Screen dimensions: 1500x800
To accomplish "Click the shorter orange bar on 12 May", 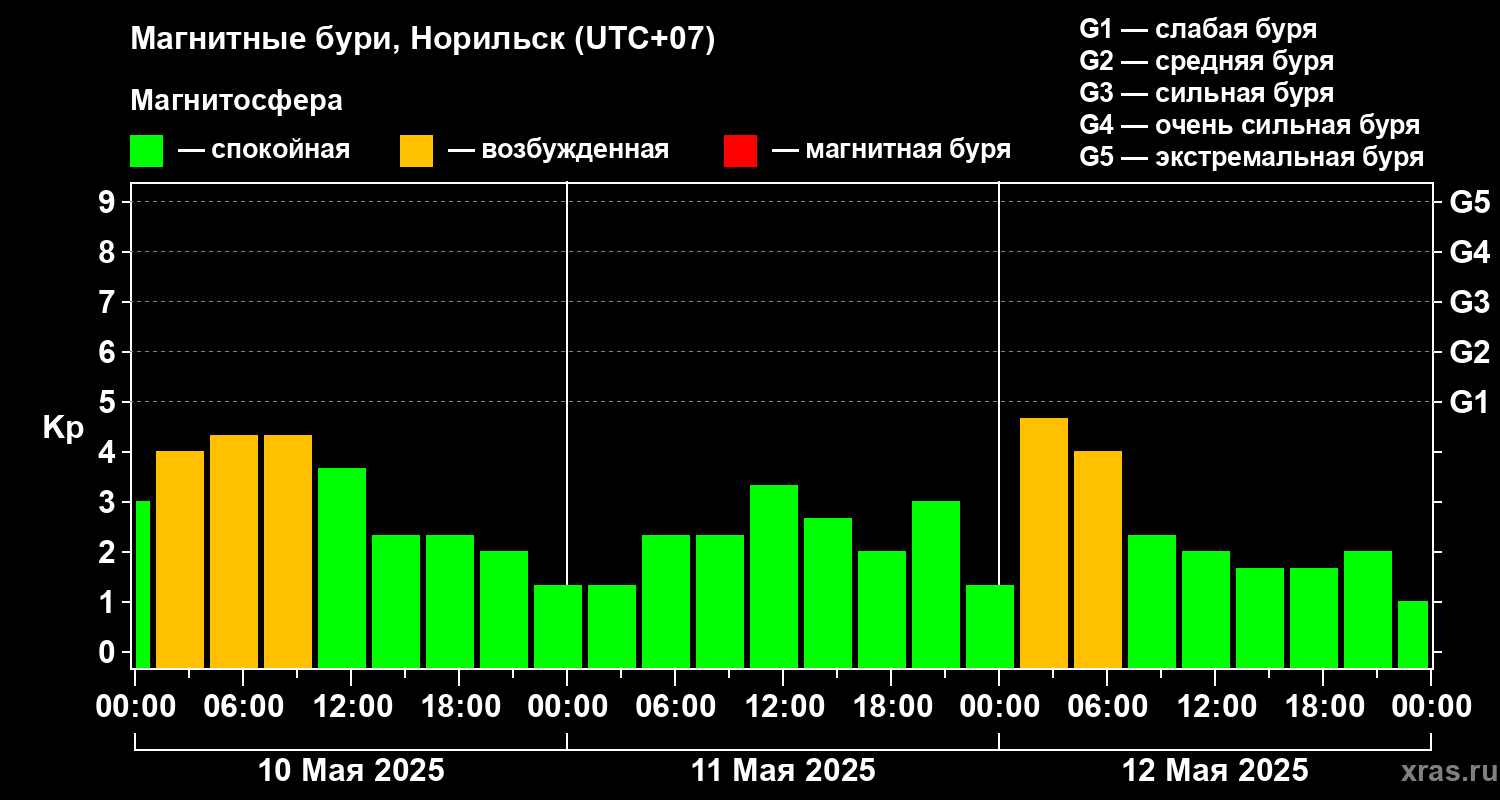I will [1098, 560].
